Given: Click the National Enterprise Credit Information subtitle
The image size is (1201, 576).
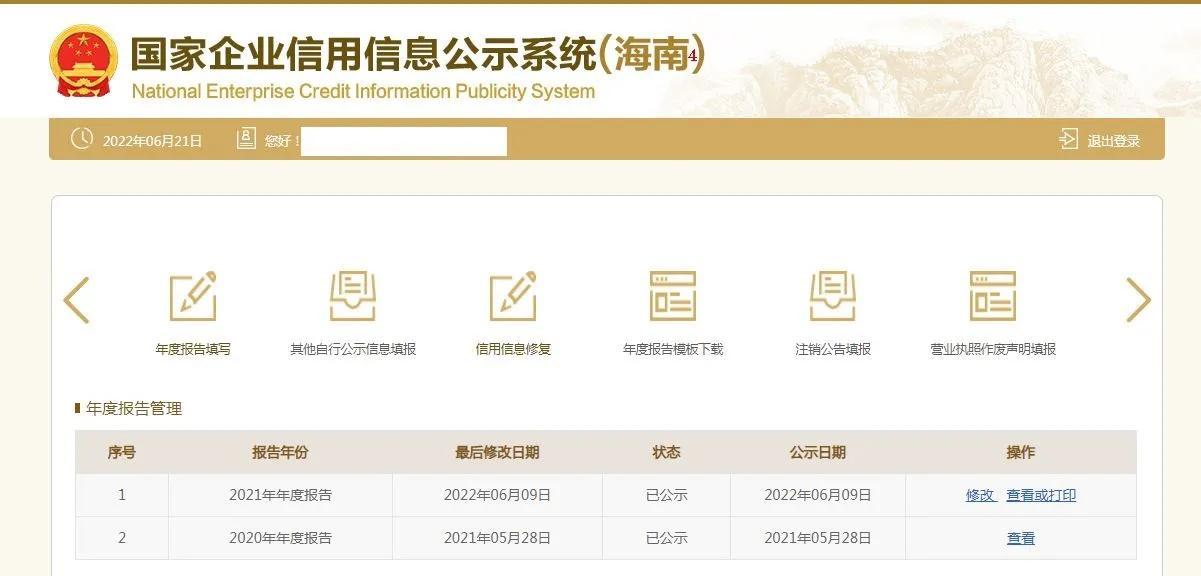Looking at the screenshot, I should [363, 91].
